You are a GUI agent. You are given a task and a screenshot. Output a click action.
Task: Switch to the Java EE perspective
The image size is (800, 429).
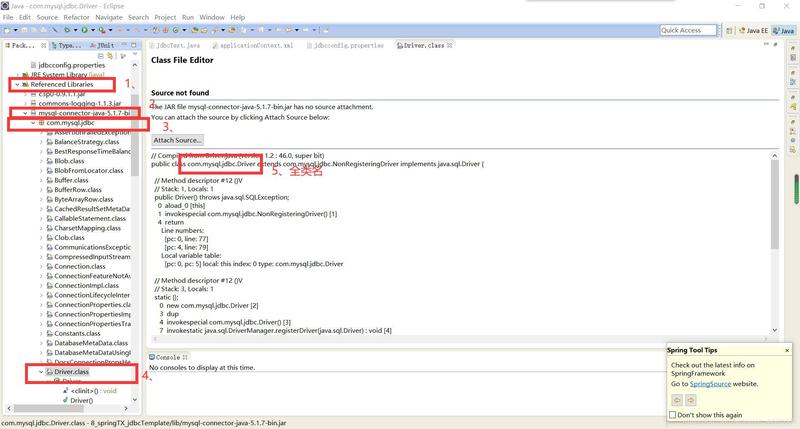coord(753,31)
